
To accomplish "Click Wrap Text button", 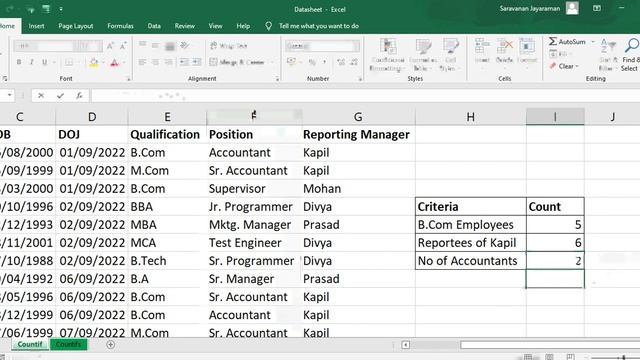I will click(x=229, y=46).
